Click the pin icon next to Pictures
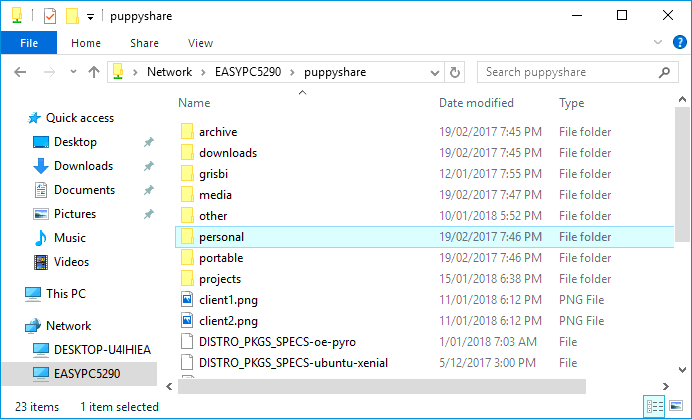This screenshot has height=419, width=692. click(x=149, y=214)
